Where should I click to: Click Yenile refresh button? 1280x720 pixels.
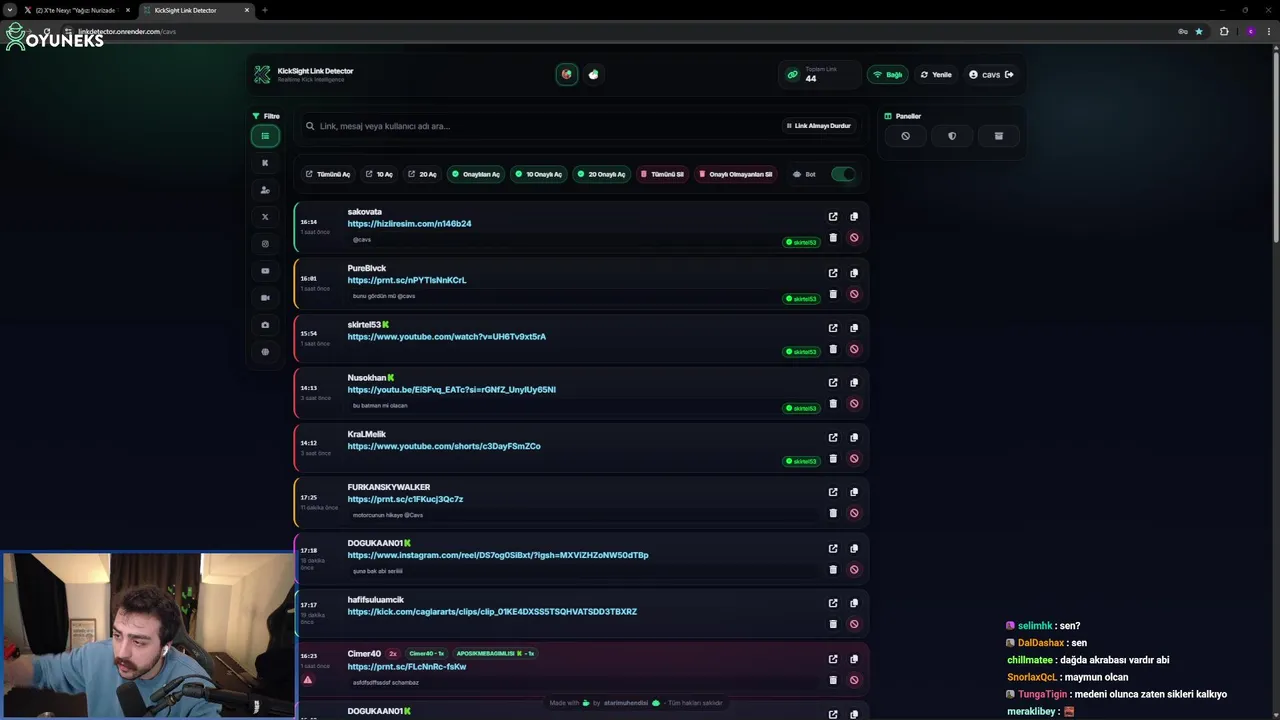coord(936,74)
